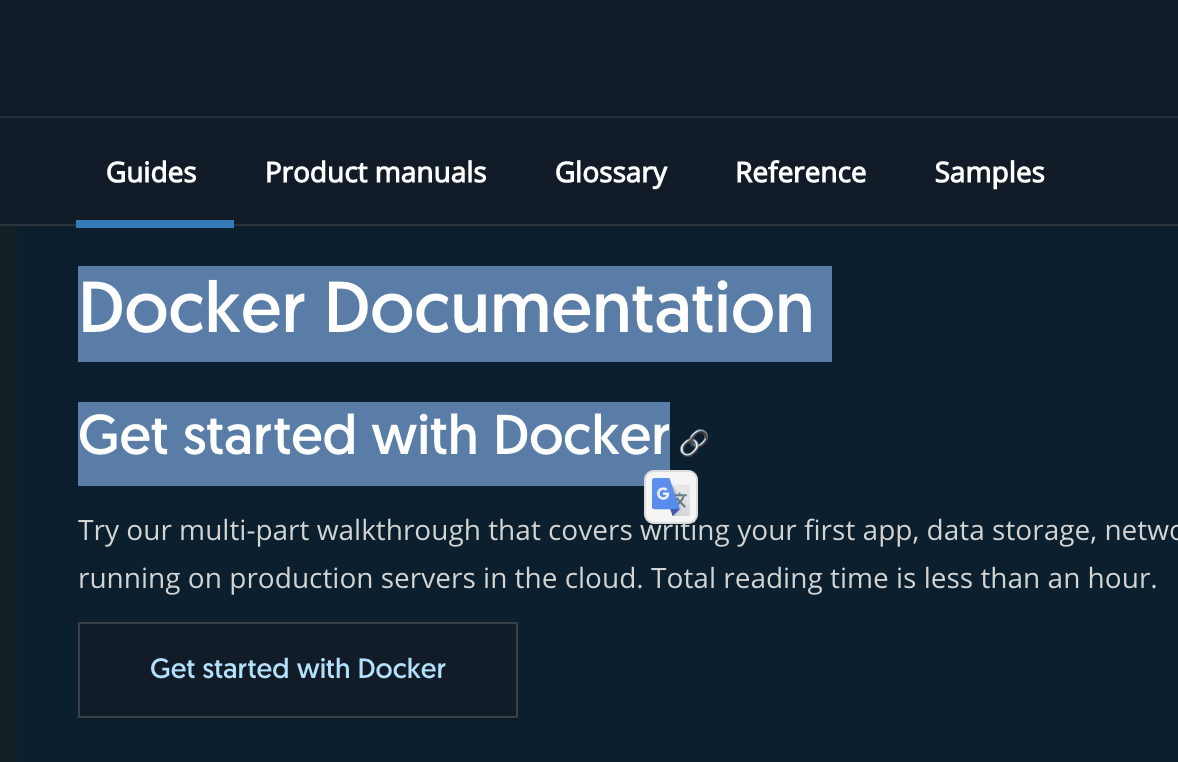Screen dimensions: 1178x762
Task: Go to the Reference tab
Action: click(x=800, y=173)
